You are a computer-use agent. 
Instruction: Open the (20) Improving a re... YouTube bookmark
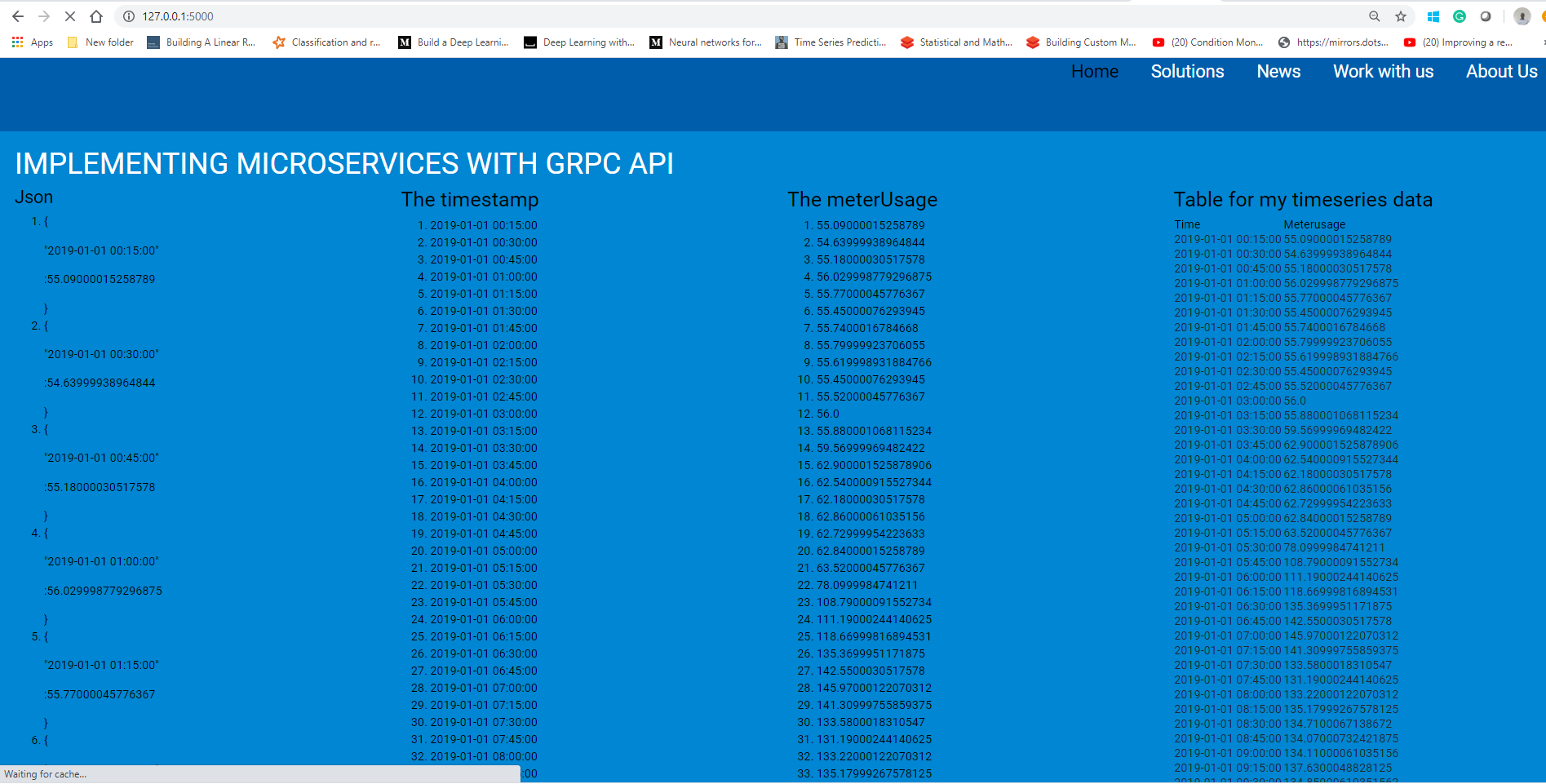tap(1459, 42)
